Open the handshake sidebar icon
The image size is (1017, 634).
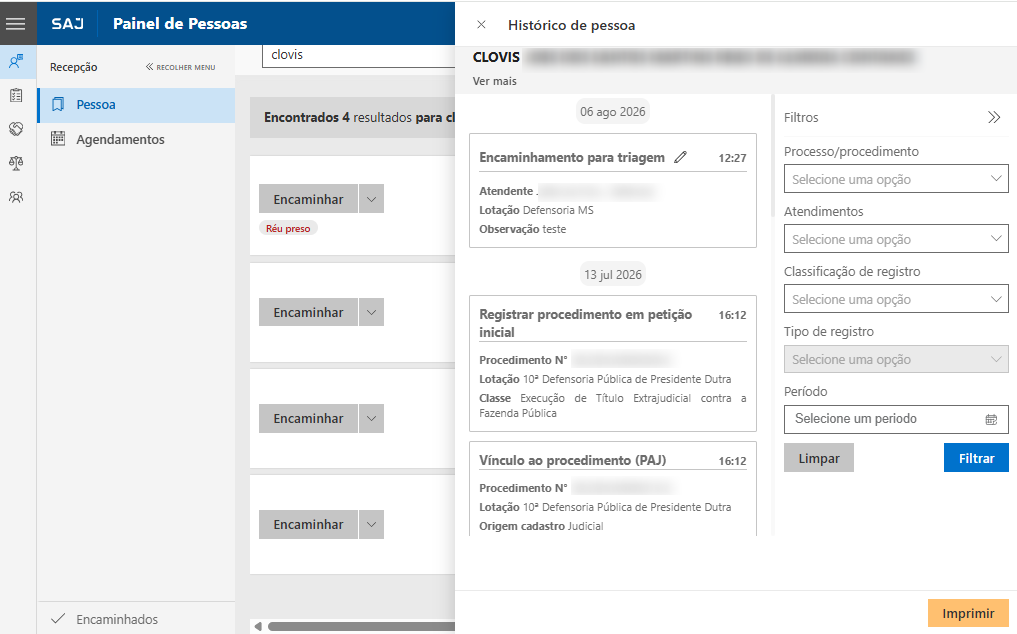[16, 128]
